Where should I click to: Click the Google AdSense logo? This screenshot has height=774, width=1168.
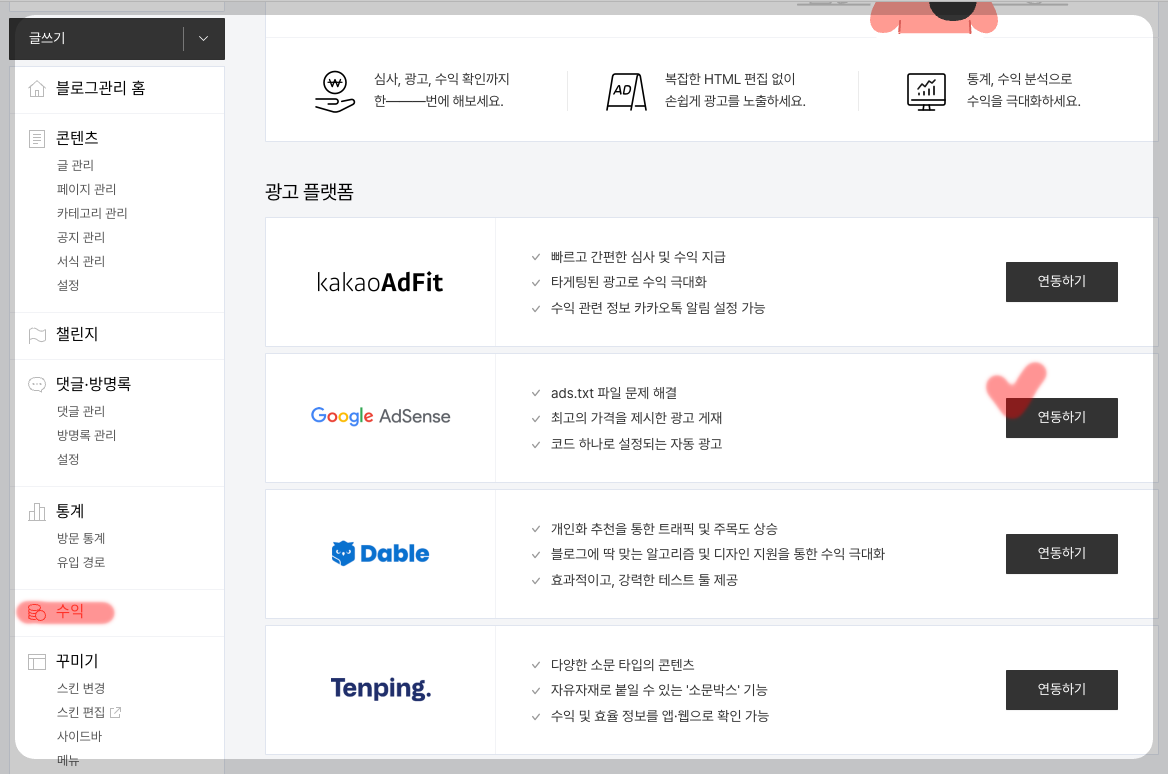click(380, 417)
